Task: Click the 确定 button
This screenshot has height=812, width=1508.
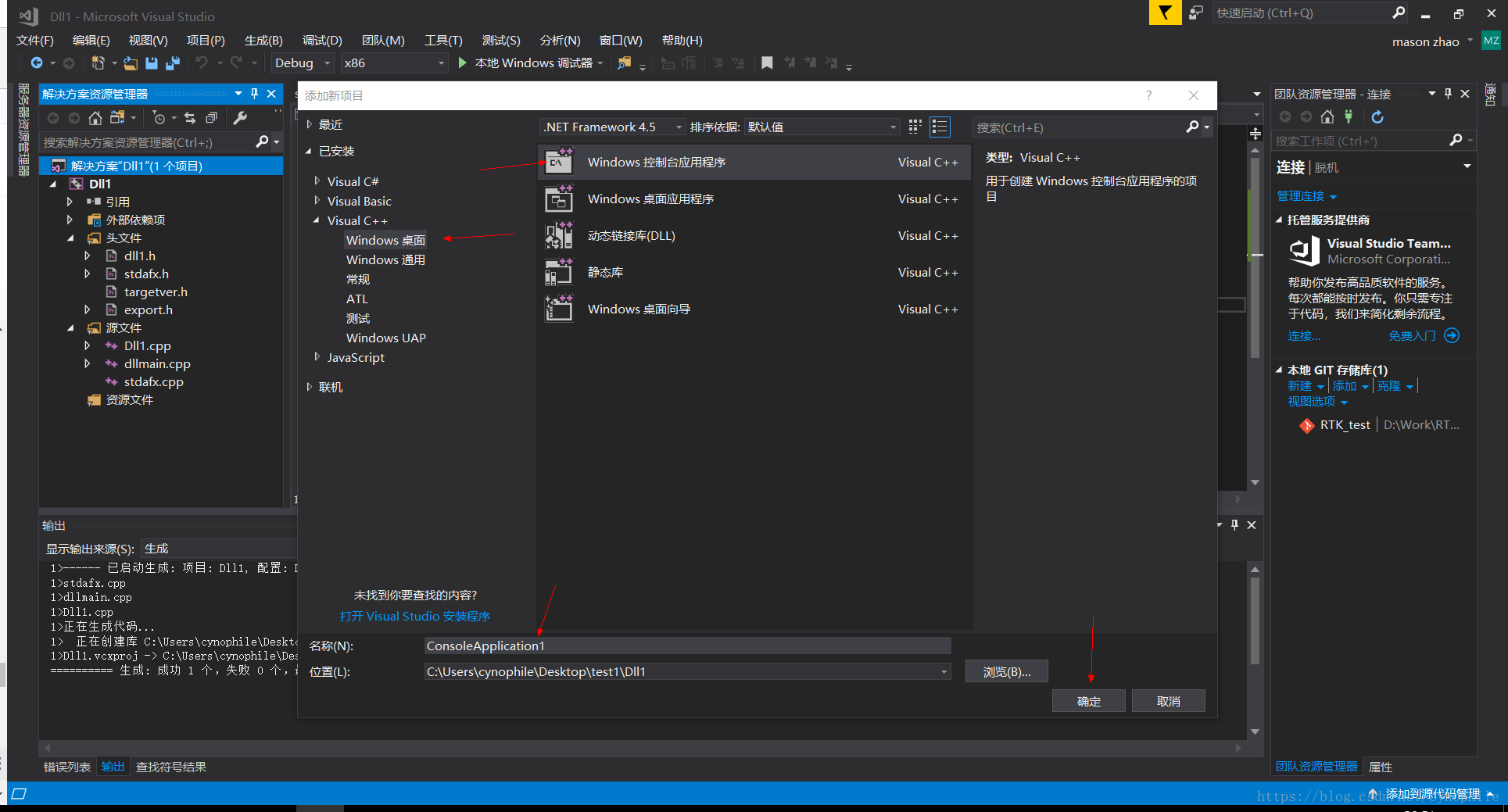Action: click(1089, 701)
